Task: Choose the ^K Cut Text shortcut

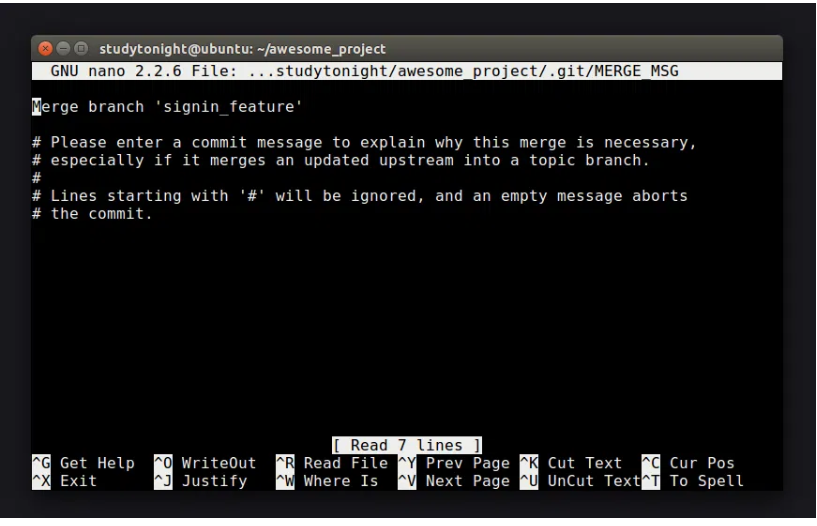Action: click(x=574, y=463)
